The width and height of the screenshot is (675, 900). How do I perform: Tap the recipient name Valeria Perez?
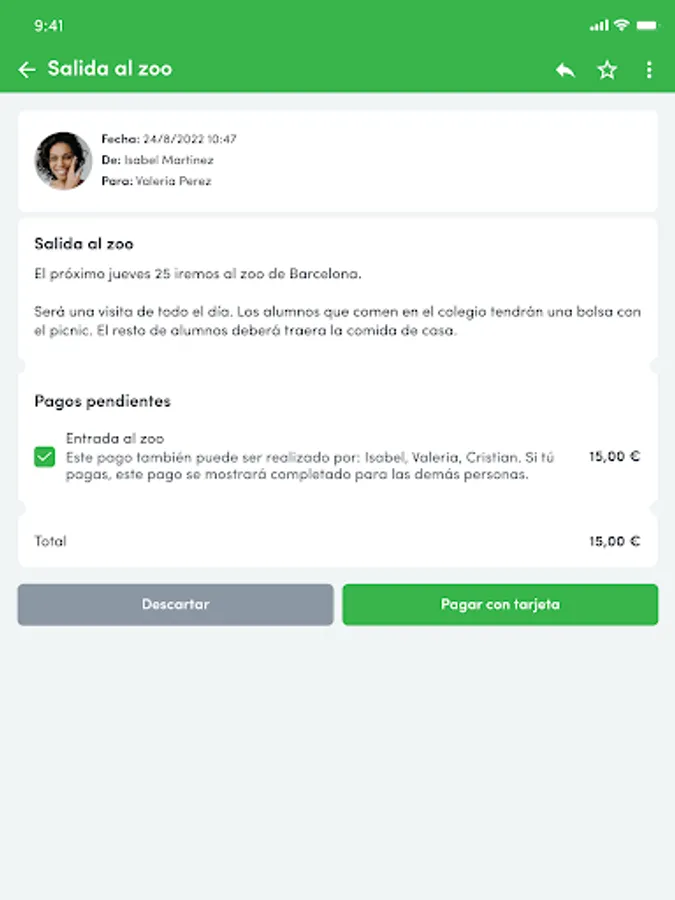[173, 181]
